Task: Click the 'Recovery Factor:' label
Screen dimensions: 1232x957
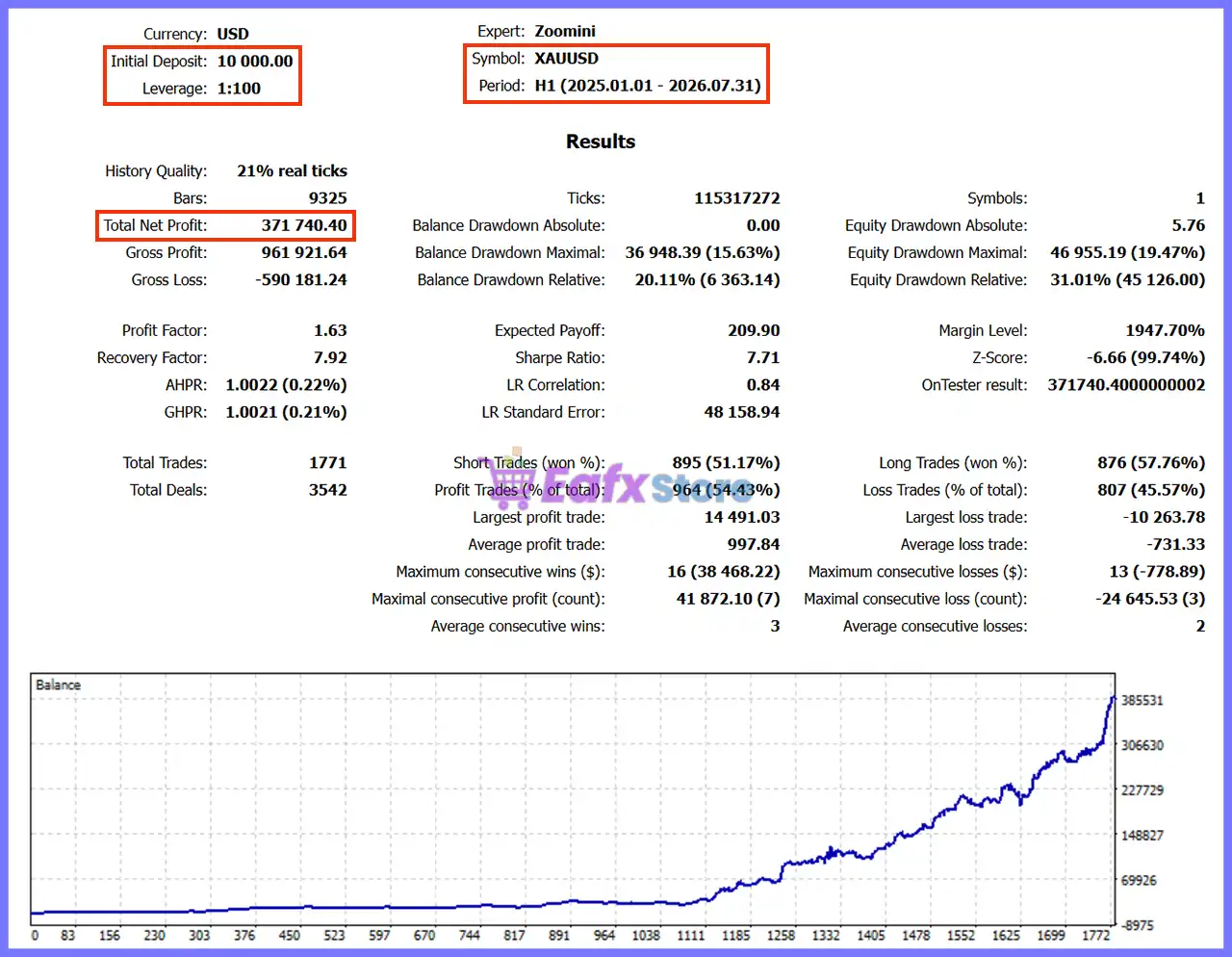Action: tap(152, 357)
